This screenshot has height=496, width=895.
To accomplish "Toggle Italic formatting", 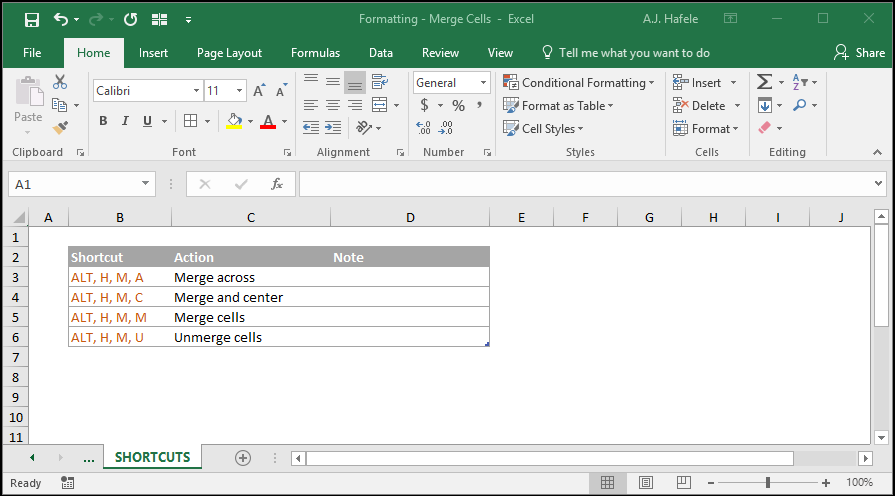I will pyautogui.click(x=125, y=120).
